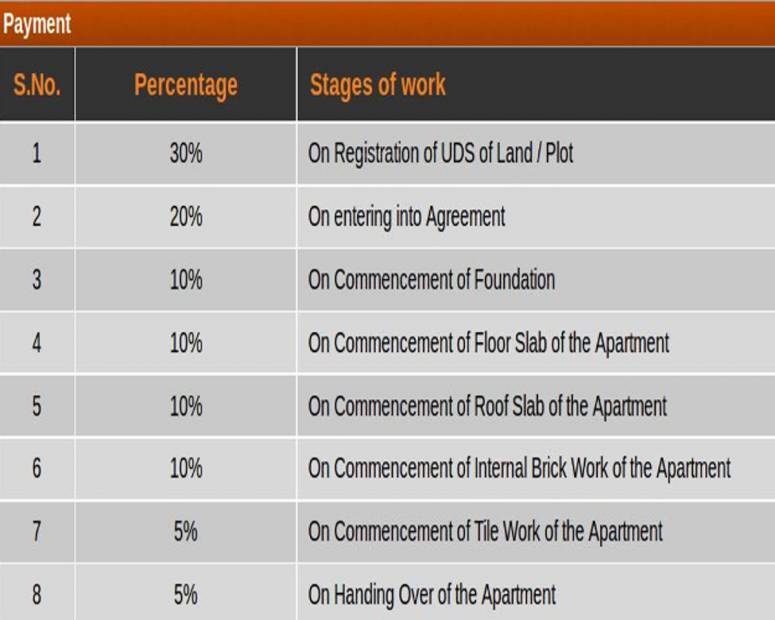Click the Payment title bar
Screen dimensions: 775x620
[x=37, y=24]
